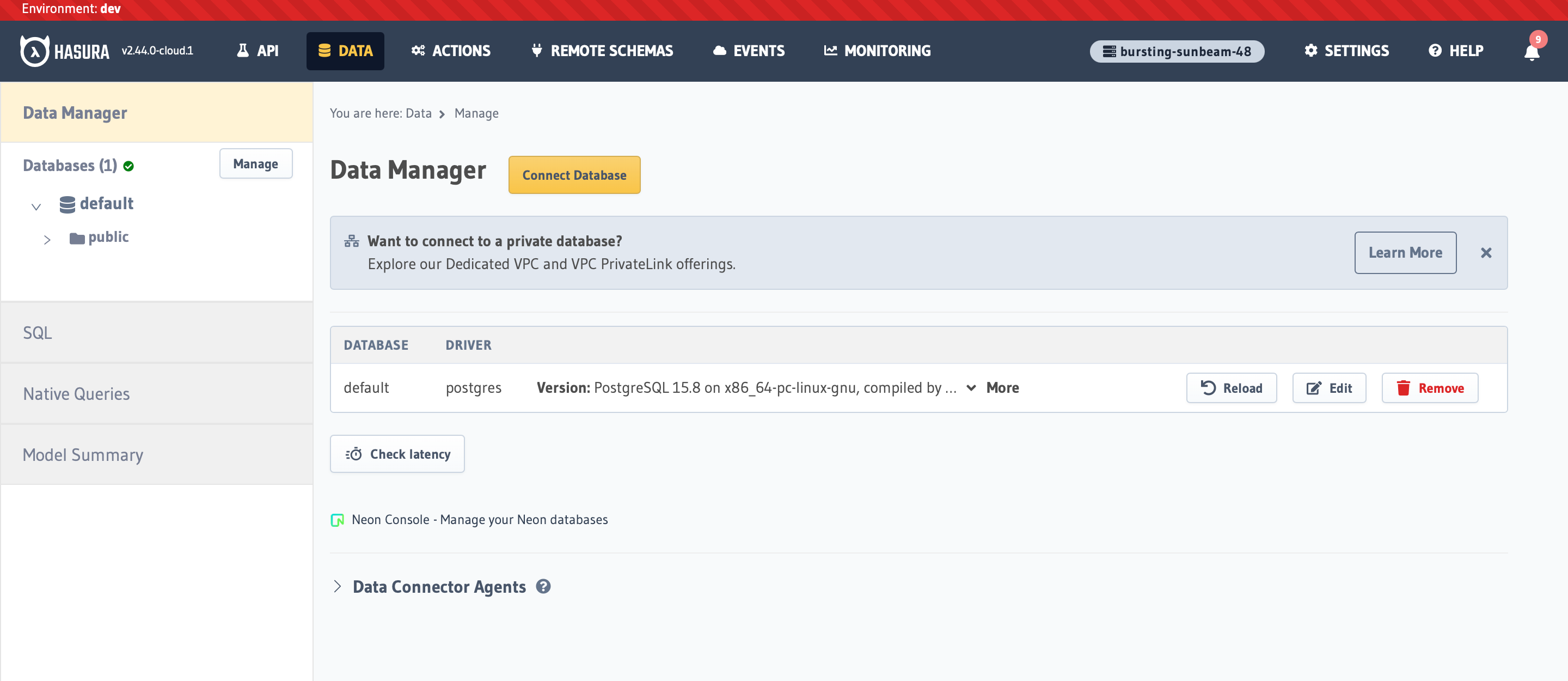
Task: Click the help question icon beside Data Connector Agents
Action: (x=543, y=586)
